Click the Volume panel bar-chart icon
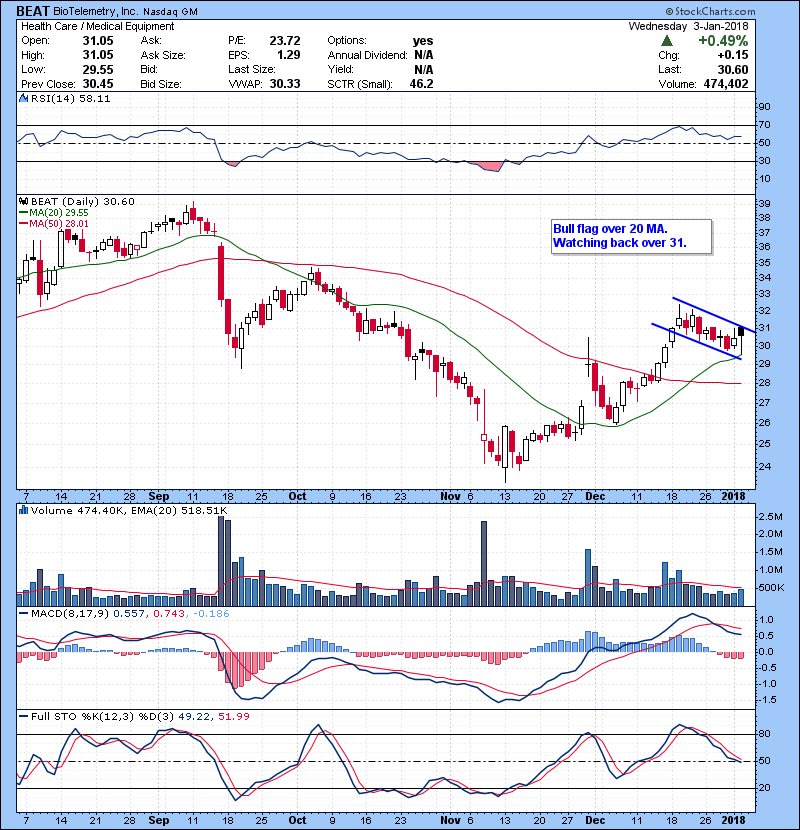The image size is (800, 830). (23, 510)
